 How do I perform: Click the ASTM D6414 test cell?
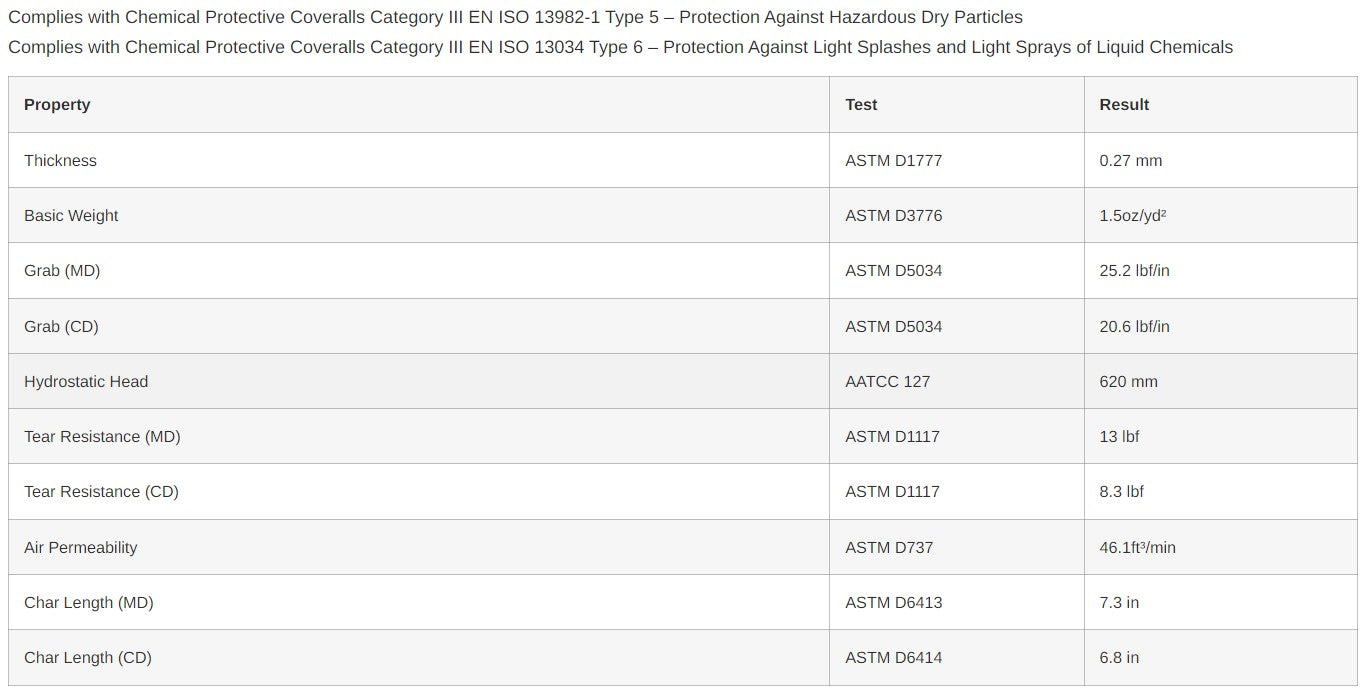(x=893, y=658)
